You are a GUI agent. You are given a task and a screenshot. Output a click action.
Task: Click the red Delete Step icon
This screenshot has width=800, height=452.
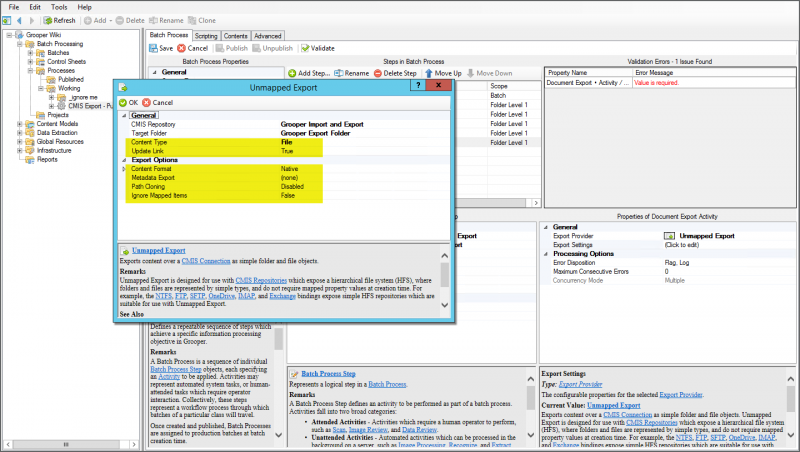(x=378, y=73)
